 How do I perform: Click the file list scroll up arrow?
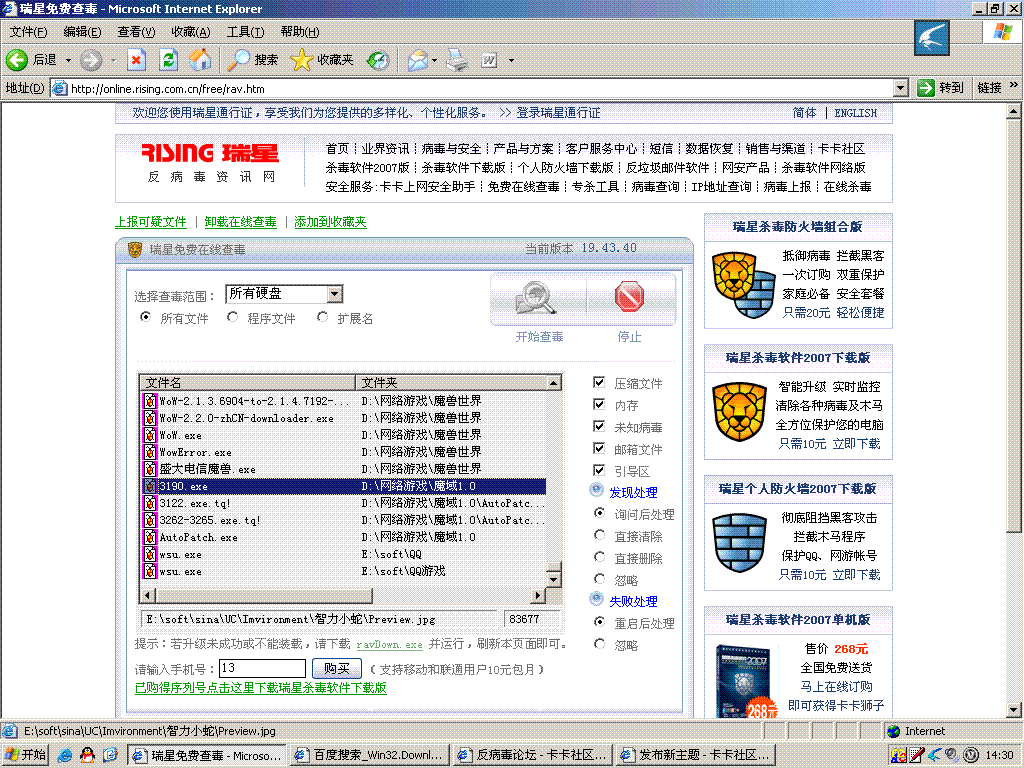pyautogui.click(x=553, y=383)
